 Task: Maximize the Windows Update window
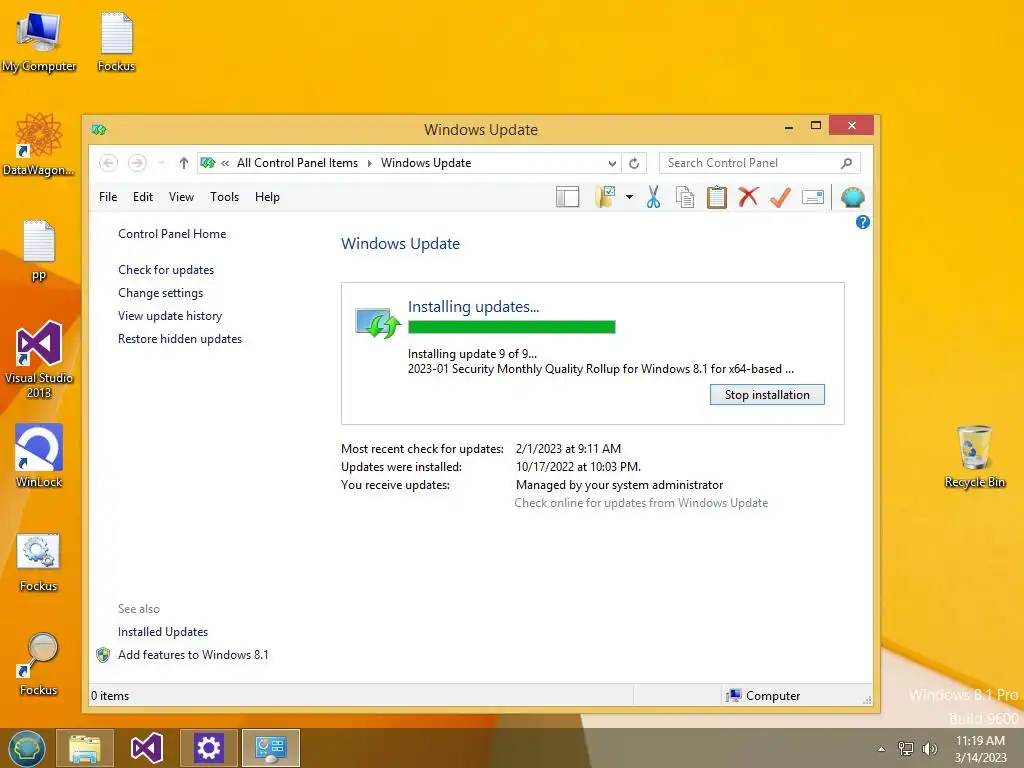click(x=816, y=125)
